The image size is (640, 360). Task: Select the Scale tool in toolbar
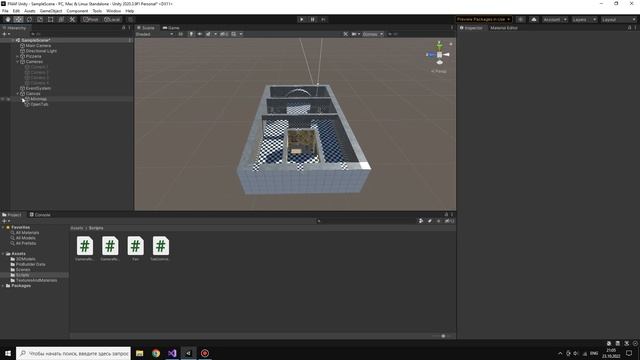(40, 19)
